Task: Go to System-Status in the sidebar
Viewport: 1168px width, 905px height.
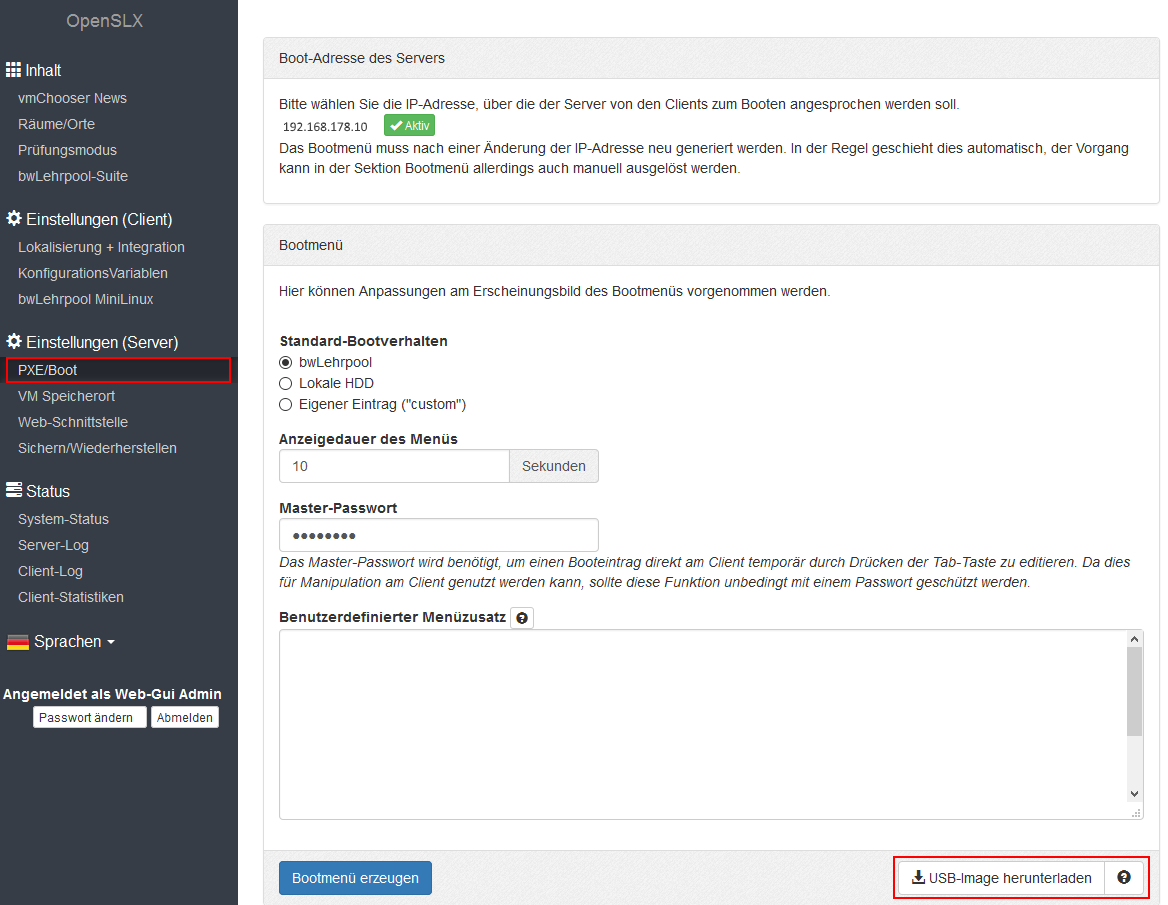Action: click(63, 519)
